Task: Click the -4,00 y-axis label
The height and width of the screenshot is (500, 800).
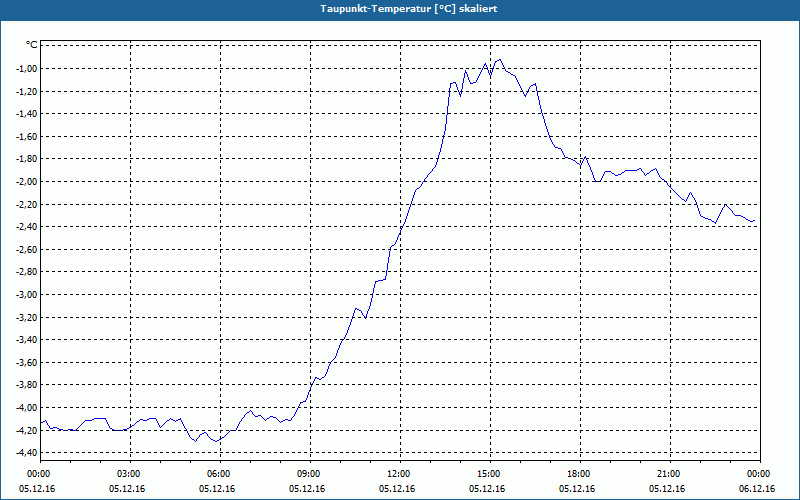Action: point(28,408)
